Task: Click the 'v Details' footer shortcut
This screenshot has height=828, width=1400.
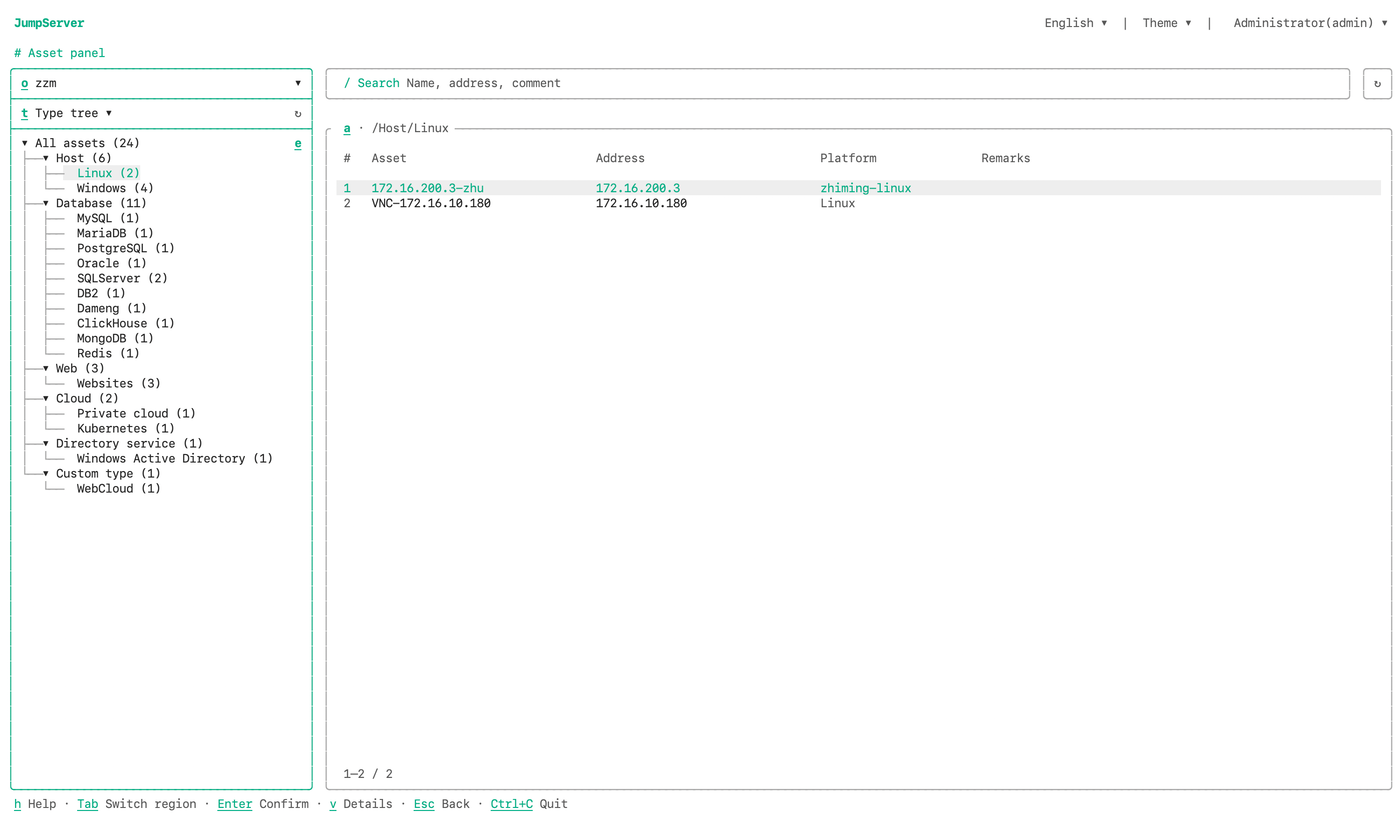Action: (361, 805)
